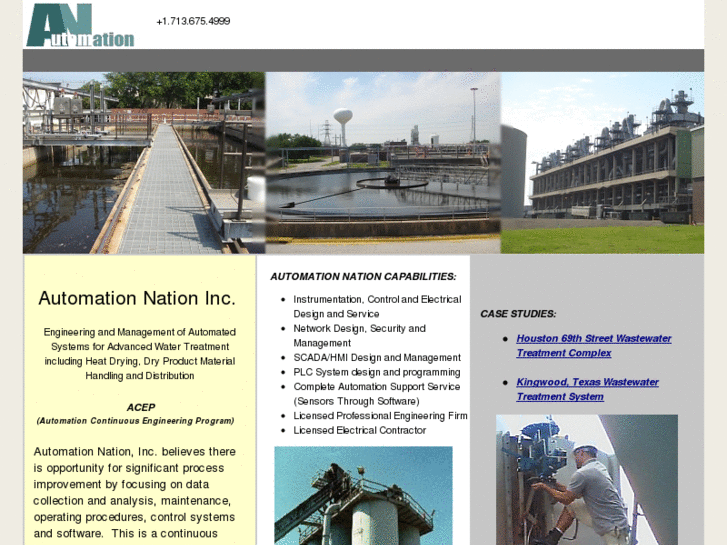The width and height of the screenshot is (727, 545).
Task: Click the technician working on equipment photo
Action: (x=587, y=480)
